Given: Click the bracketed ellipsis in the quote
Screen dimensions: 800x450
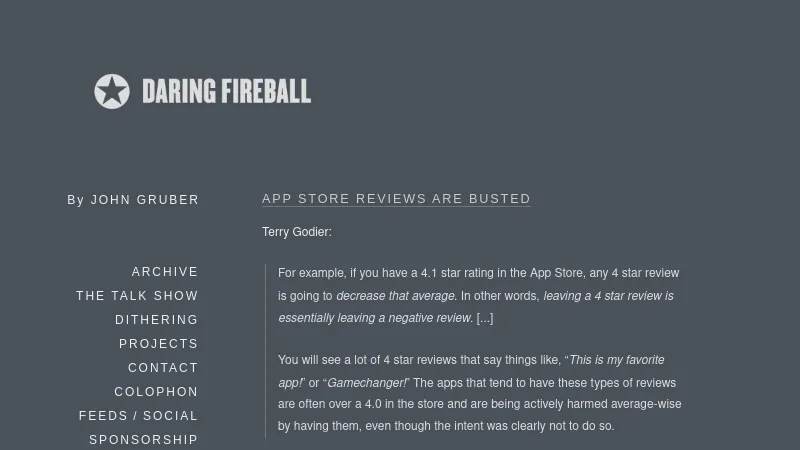Looking at the screenshot, I should [x=485, y=319].
